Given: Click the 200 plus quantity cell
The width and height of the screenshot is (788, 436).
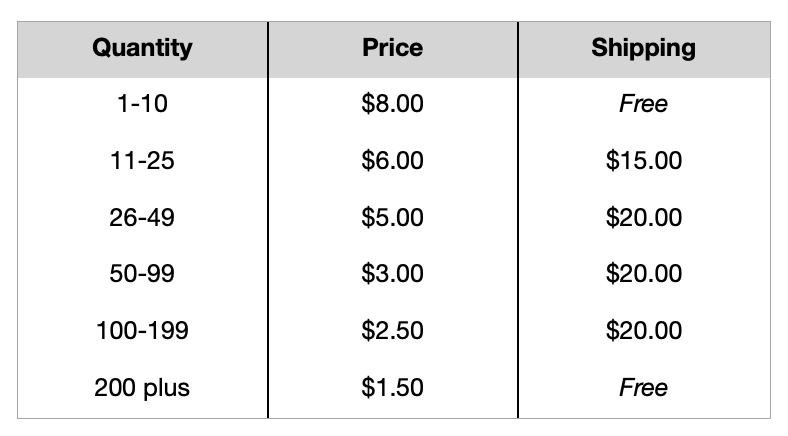Looking at the screenshot, I should 142,387.
